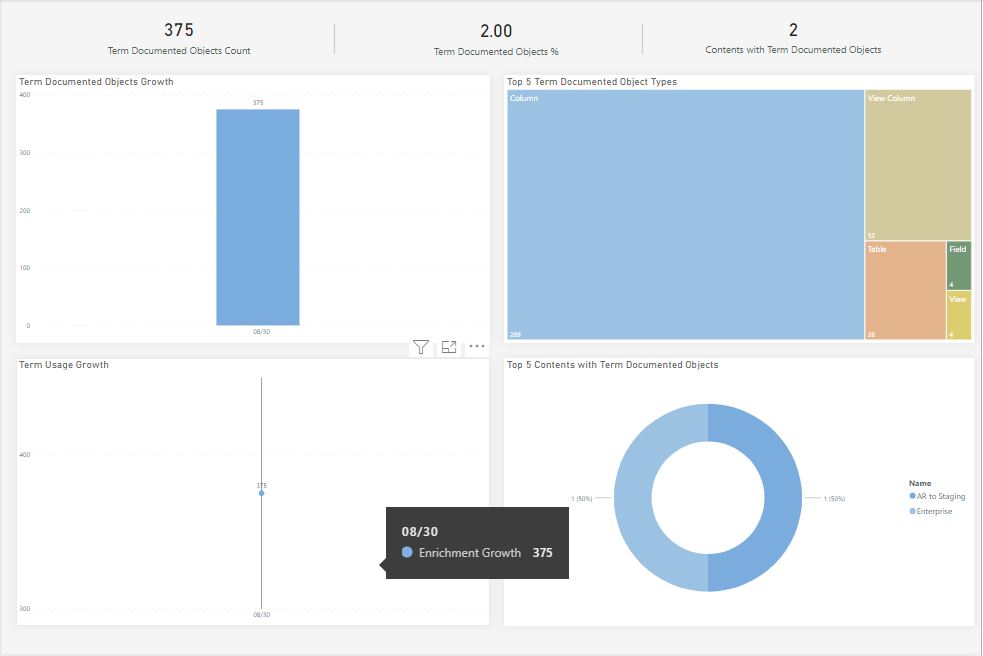
Task: Click the Term Documented Objects Growth title
Action: click(96, 82)
